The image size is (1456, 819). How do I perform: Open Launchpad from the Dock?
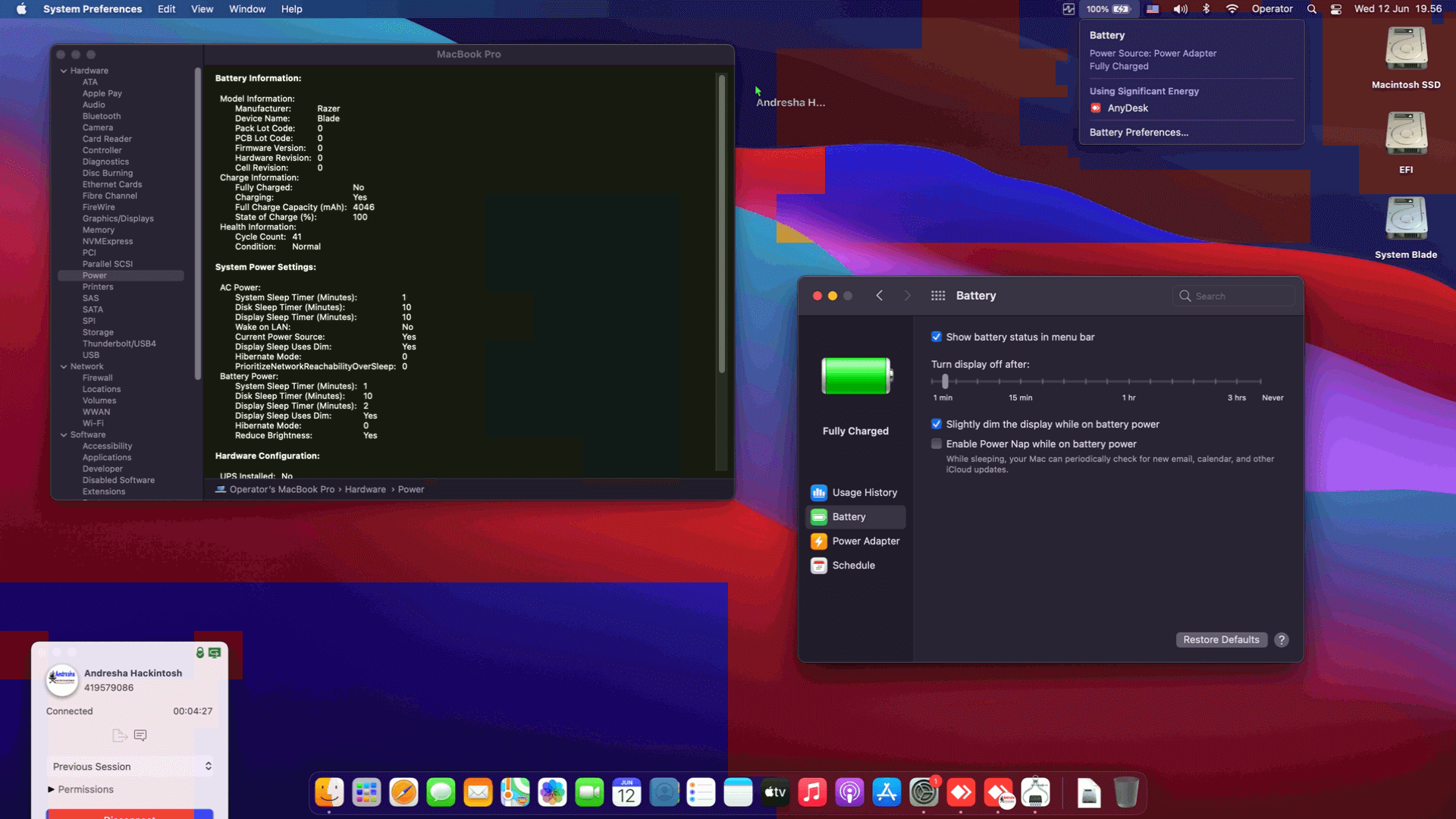pos(366,793)
